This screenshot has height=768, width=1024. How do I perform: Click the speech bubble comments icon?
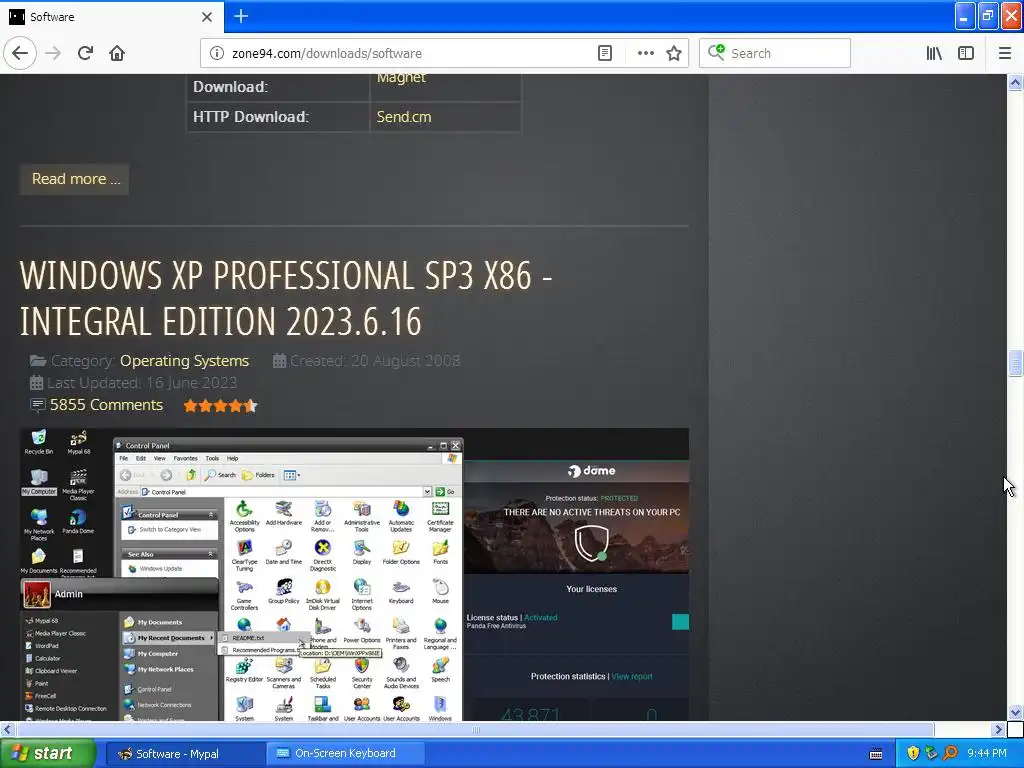click(x=38, y=405)
